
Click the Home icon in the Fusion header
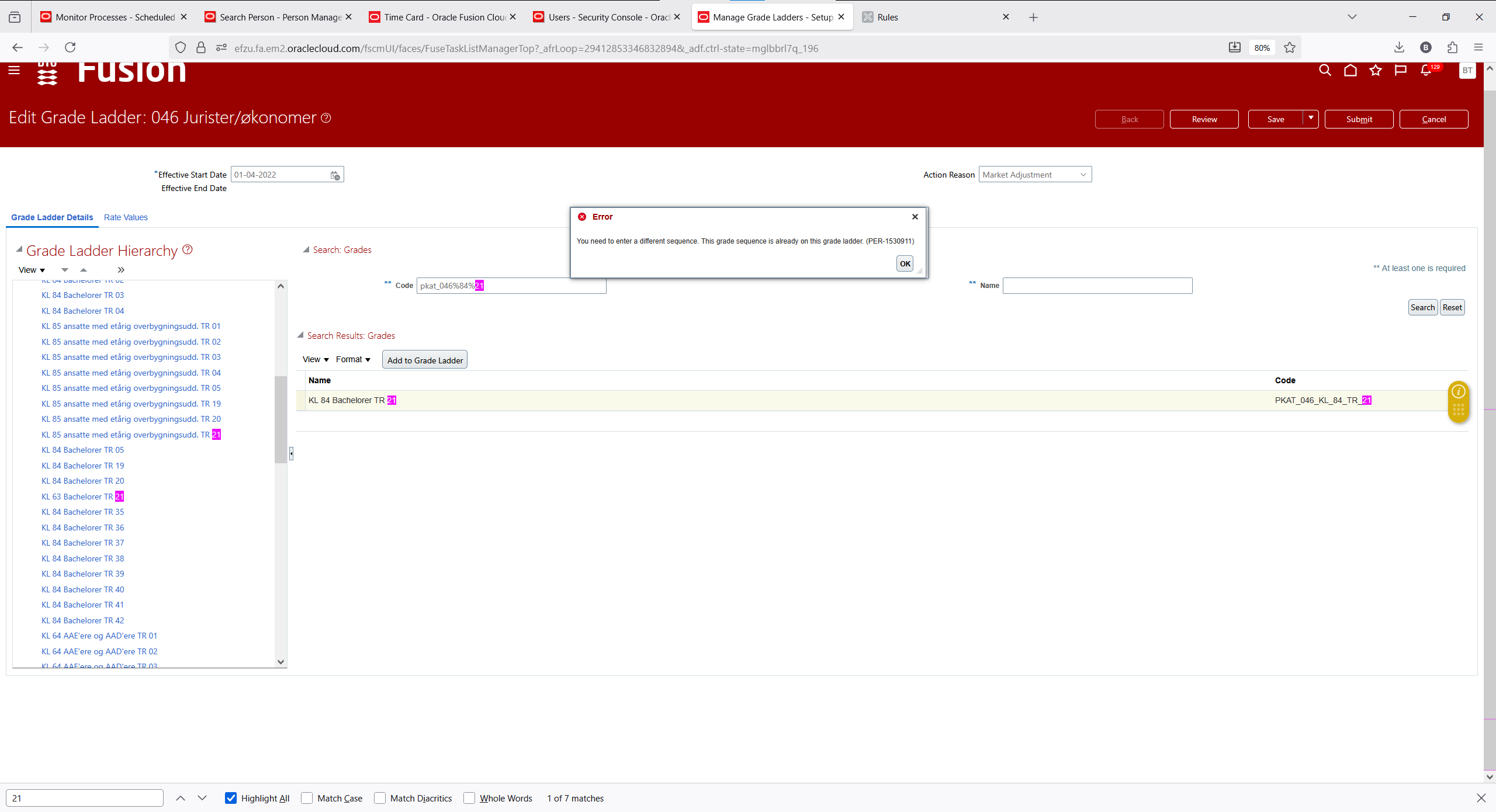pos(1350,70)
